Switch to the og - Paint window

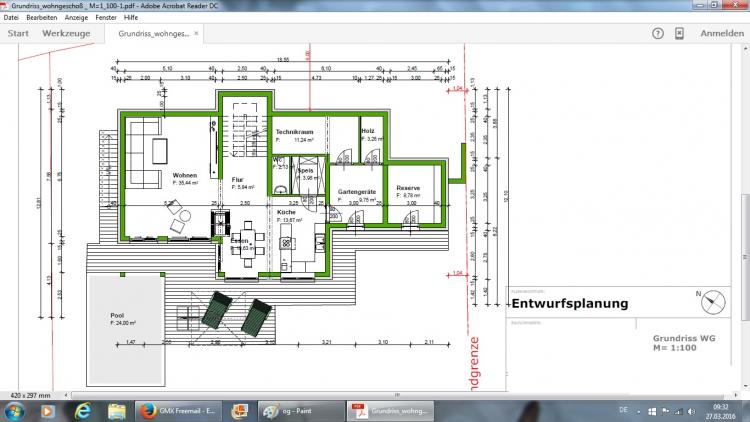(297, 411)
